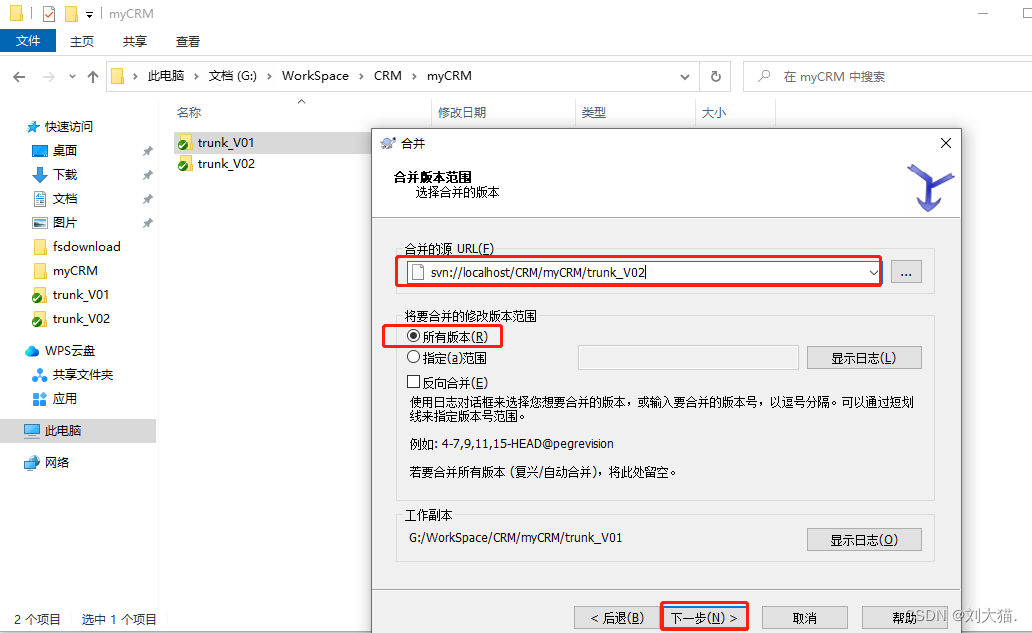Expand chevron after CRM breadcrumb

pyautogui.click(x=414, y=76)
